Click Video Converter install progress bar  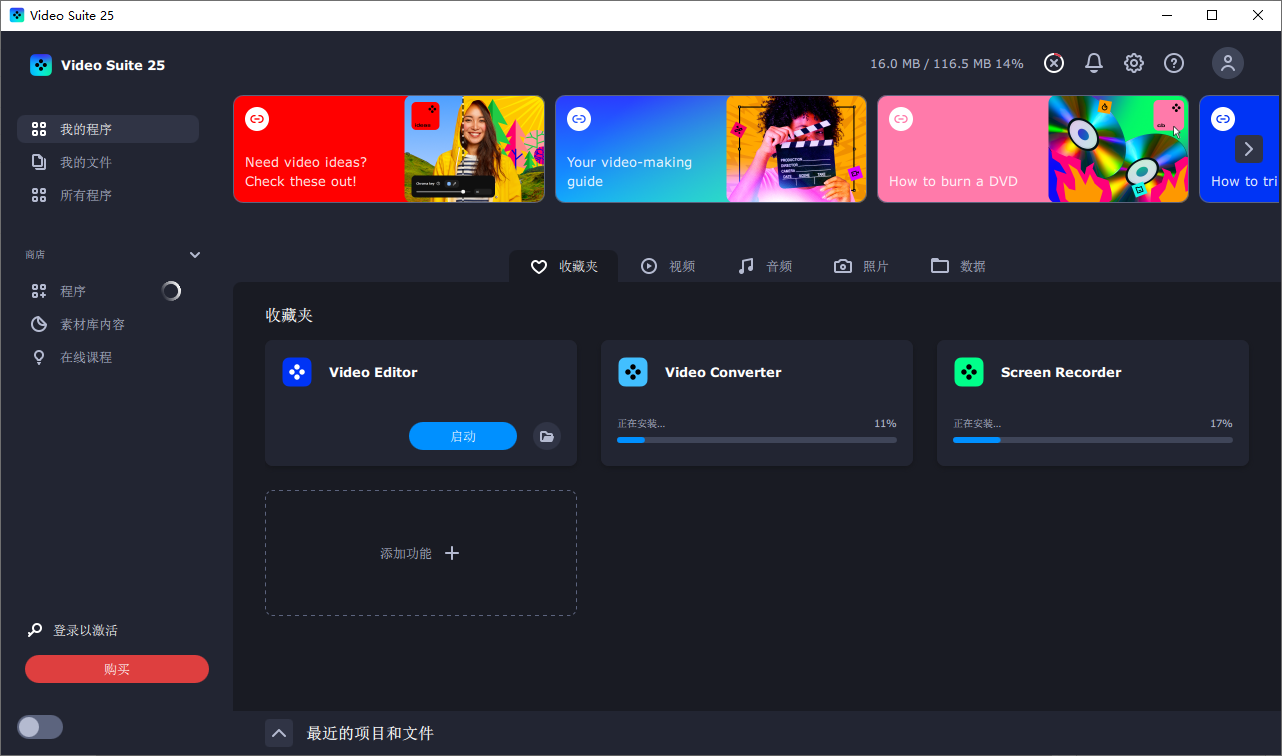click(x=757, y=440)
